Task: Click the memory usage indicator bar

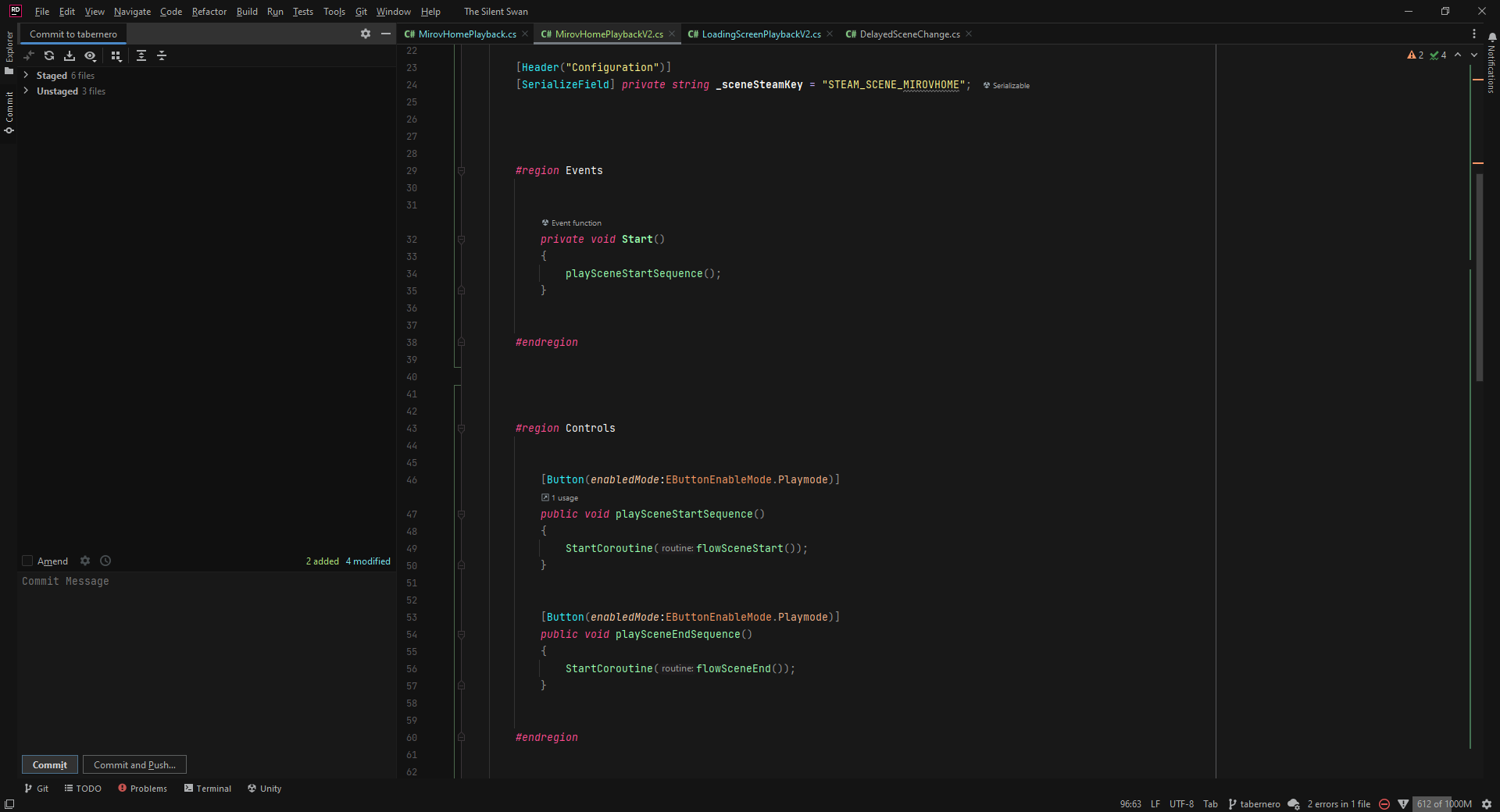Action: point(1444,804)
